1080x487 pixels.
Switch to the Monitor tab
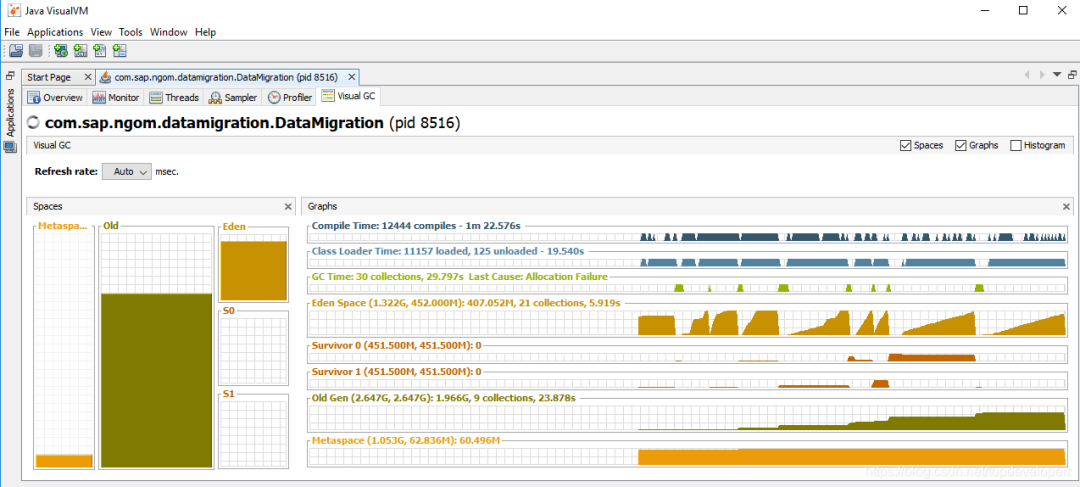pyautogui.click(x=116, y=97)
